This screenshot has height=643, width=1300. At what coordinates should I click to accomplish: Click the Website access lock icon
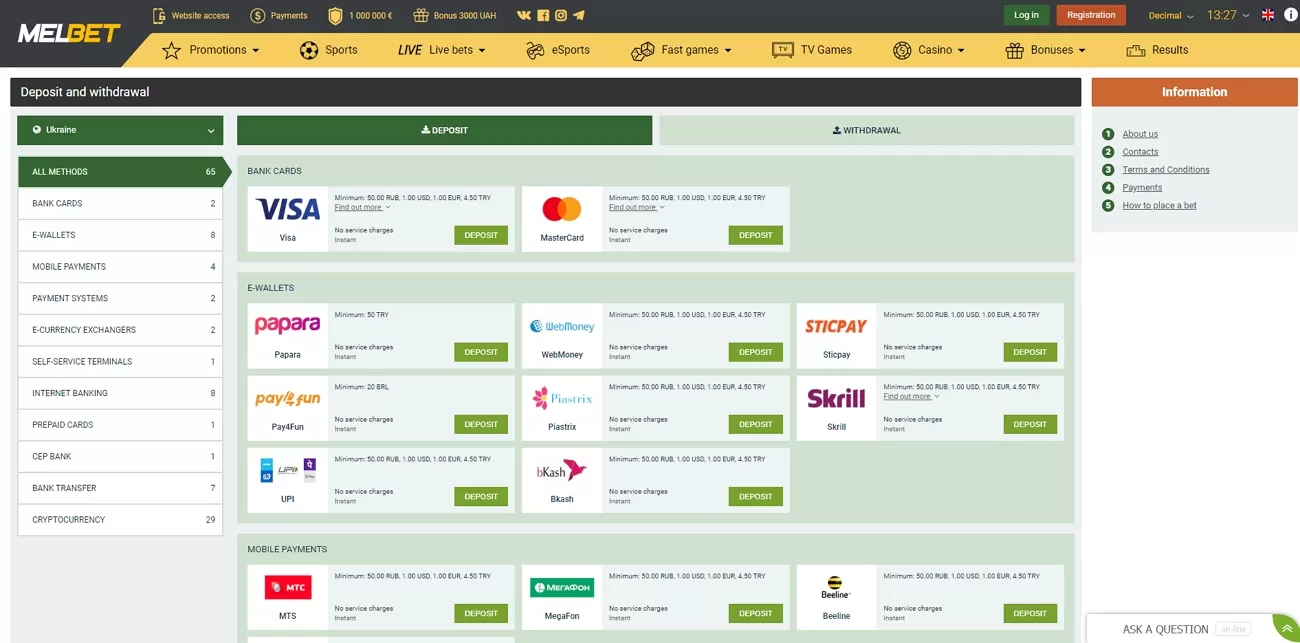pos(159,15)
